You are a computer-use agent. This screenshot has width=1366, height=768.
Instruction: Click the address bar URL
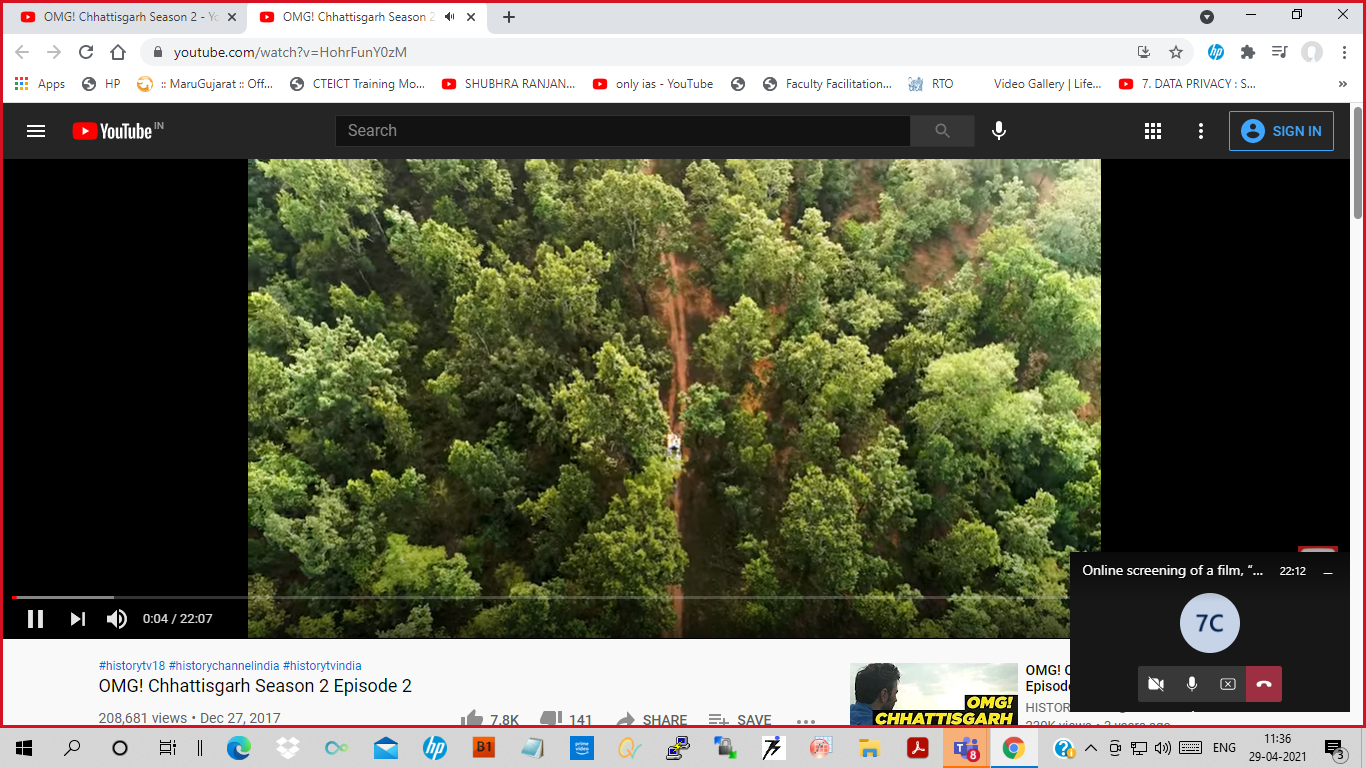click(290, 52)
